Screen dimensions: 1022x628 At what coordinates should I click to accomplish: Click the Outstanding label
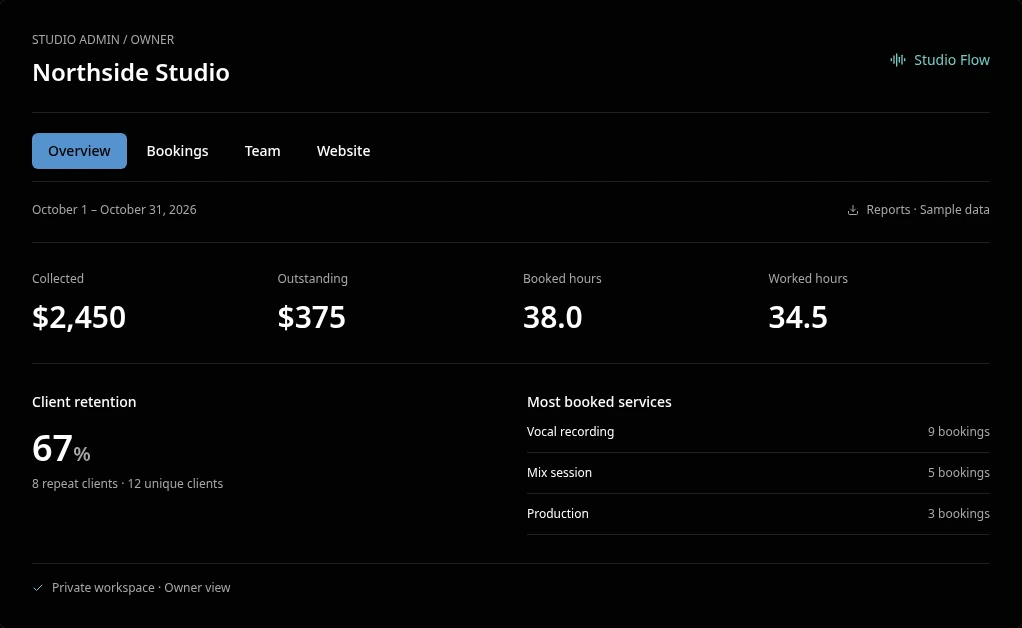tap(313, 279)
